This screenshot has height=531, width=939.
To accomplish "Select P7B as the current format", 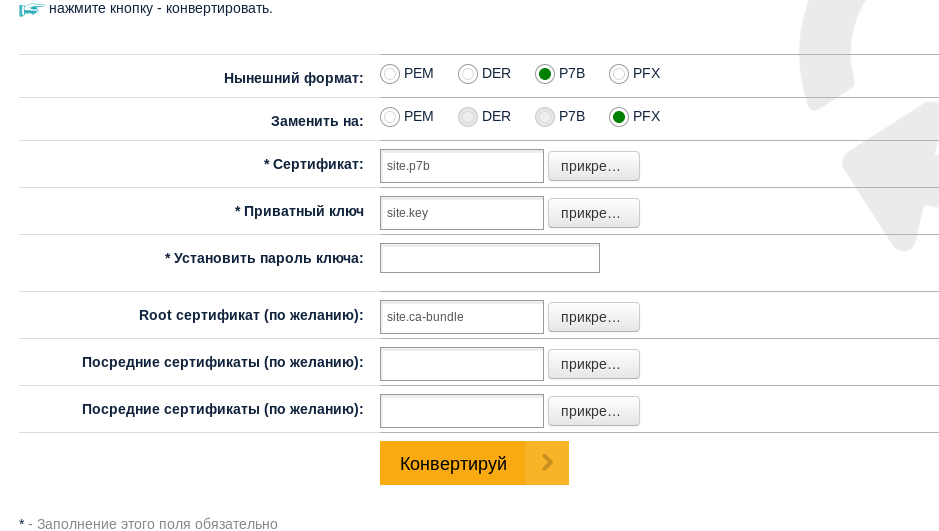I will coord(545,74).
